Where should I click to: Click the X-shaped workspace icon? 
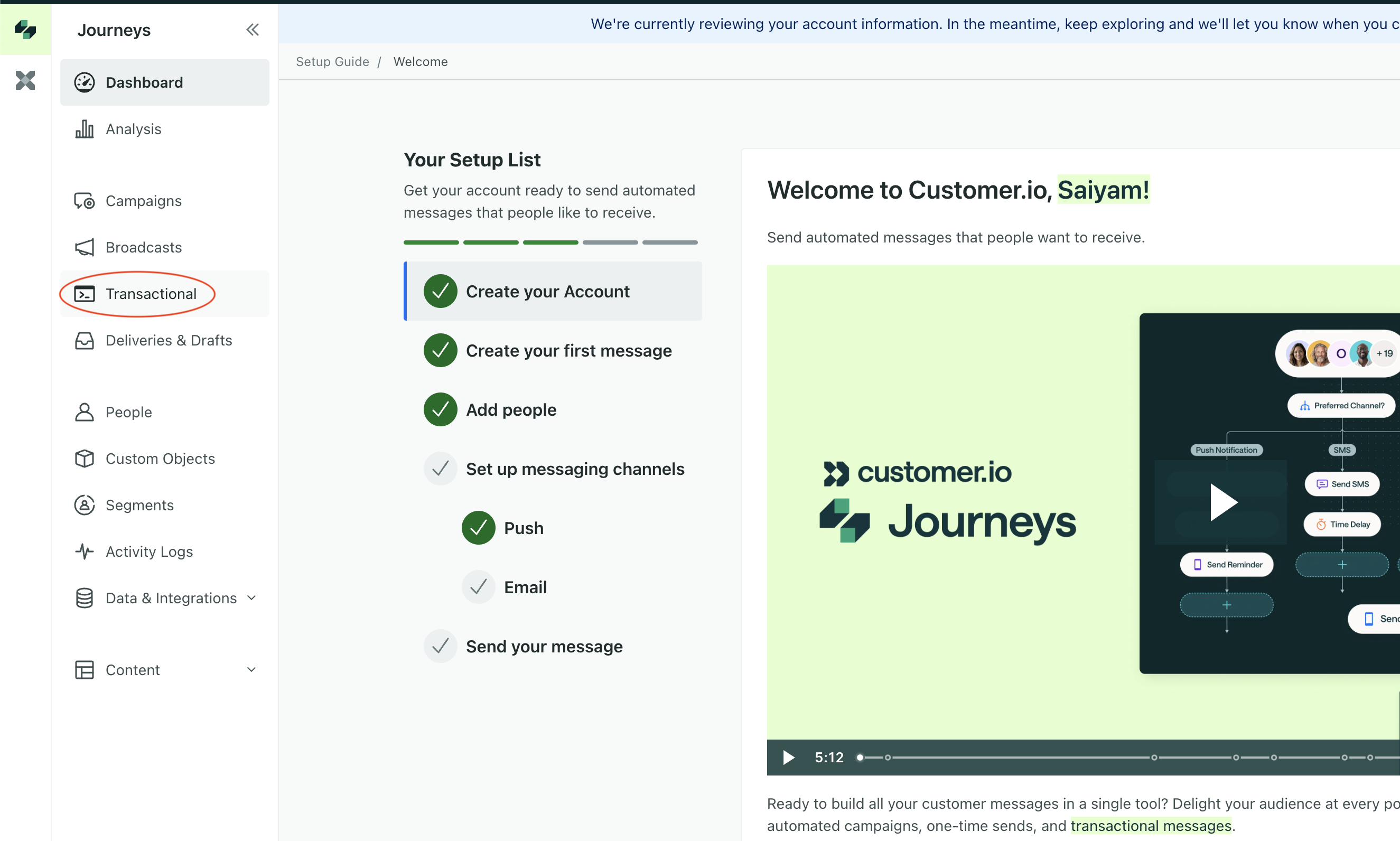tap(25, 80)
